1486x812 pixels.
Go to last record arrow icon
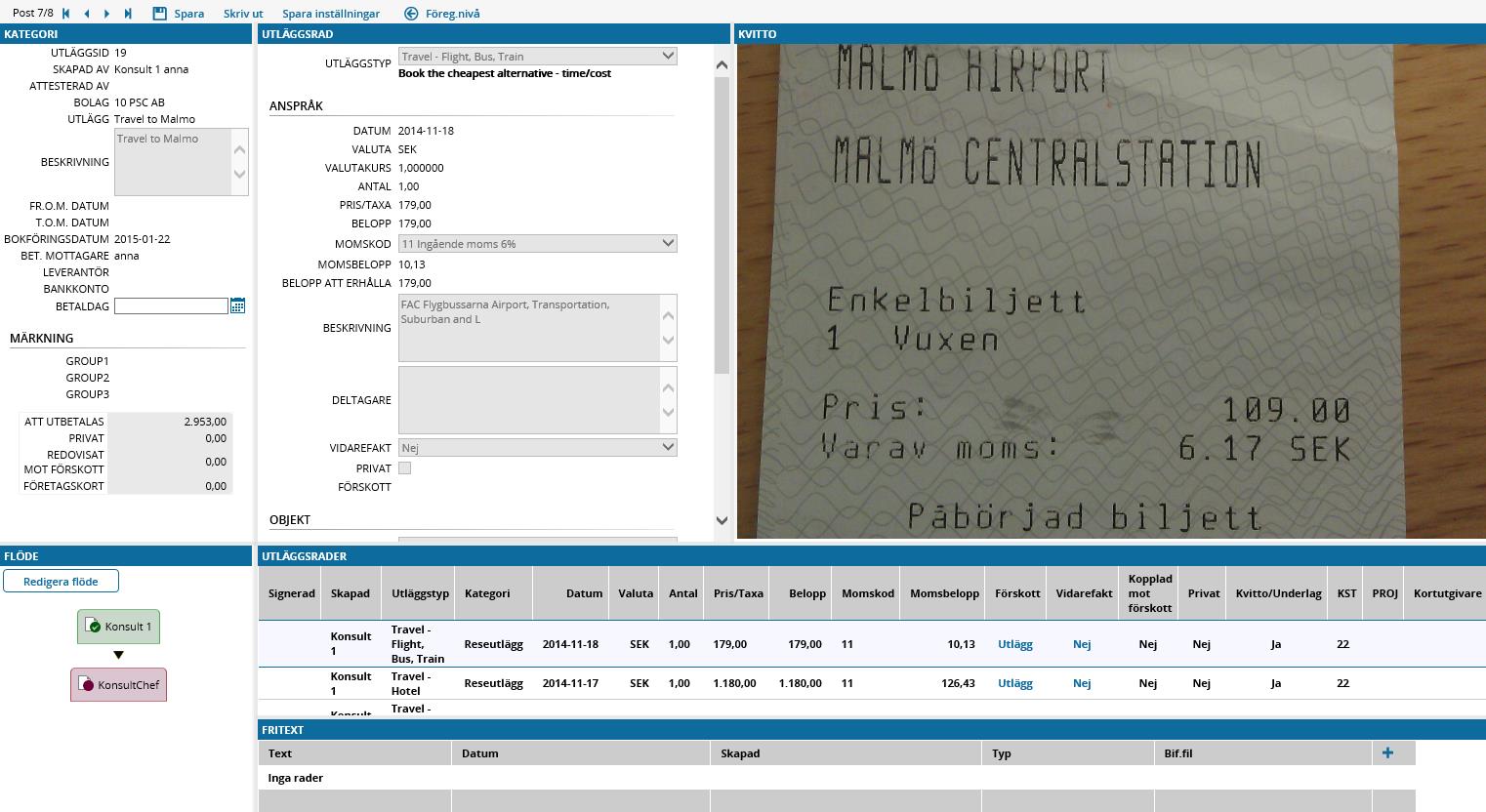point(128,14)
